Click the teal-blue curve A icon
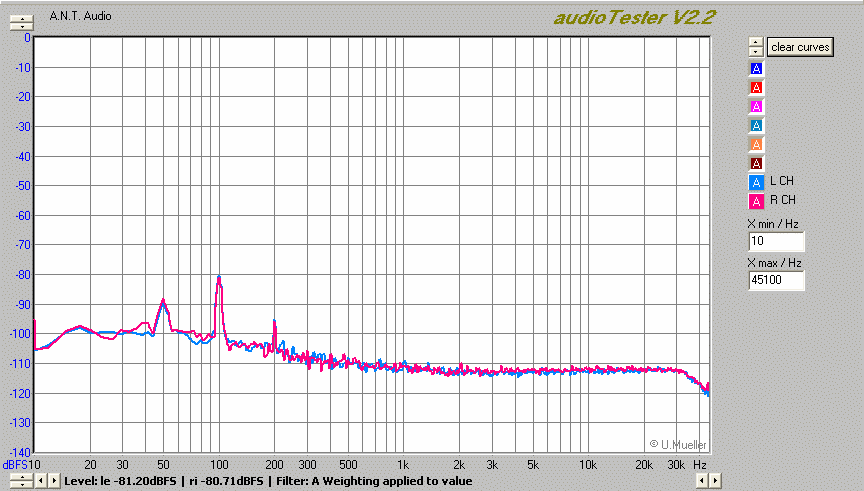This screenshot has width=864, height=491. tap(756, 126)
